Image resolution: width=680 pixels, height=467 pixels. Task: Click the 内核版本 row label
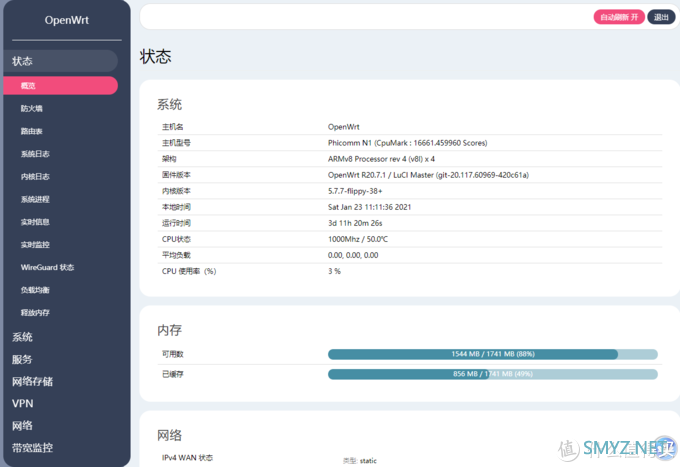pos(176,191)
